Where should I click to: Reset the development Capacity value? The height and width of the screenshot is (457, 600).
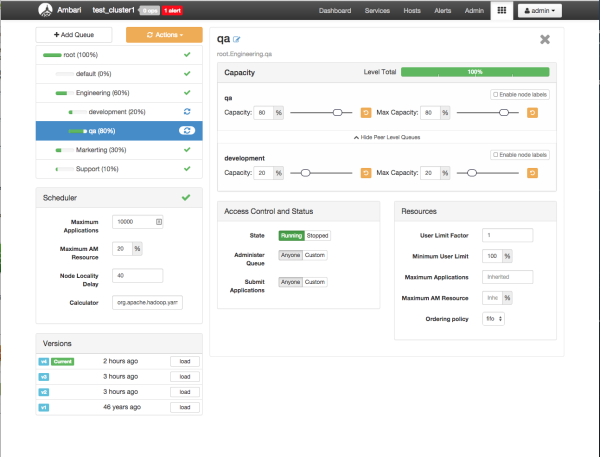click(365, 173)
